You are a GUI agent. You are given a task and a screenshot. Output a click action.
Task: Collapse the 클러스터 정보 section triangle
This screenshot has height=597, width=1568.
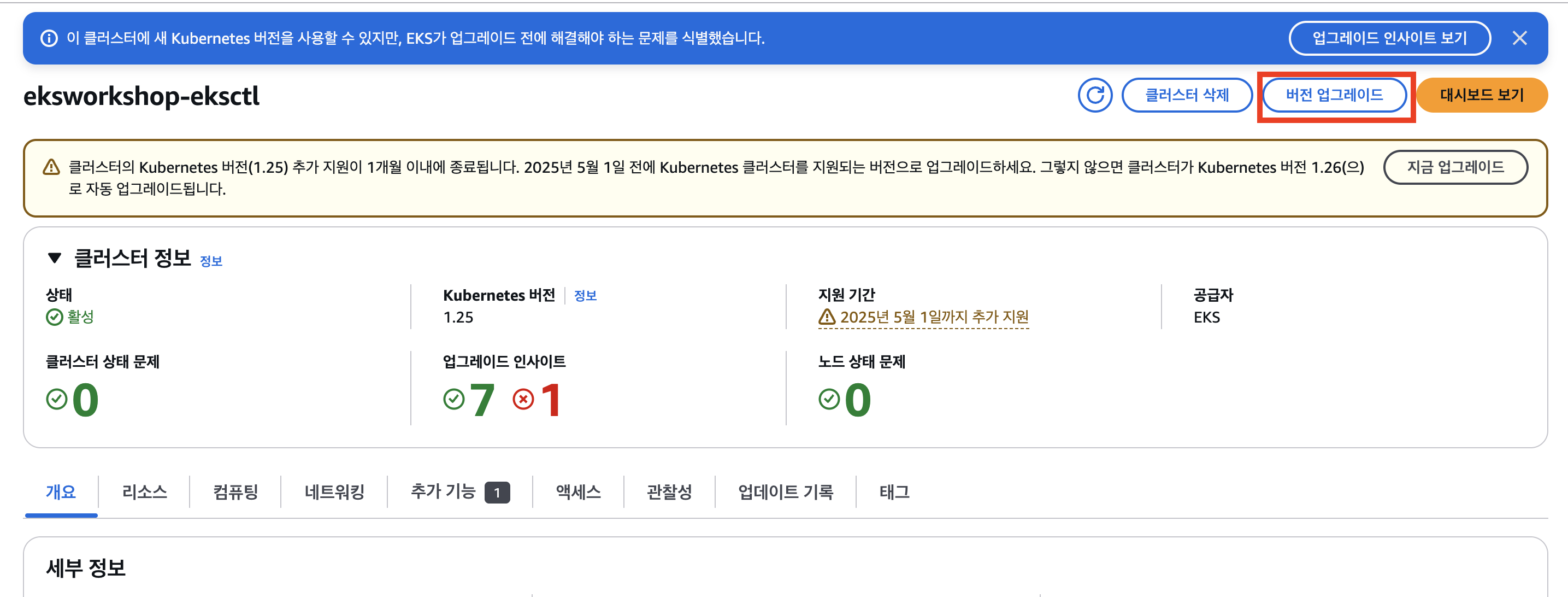pyautogui.click(x=54, y=258)
